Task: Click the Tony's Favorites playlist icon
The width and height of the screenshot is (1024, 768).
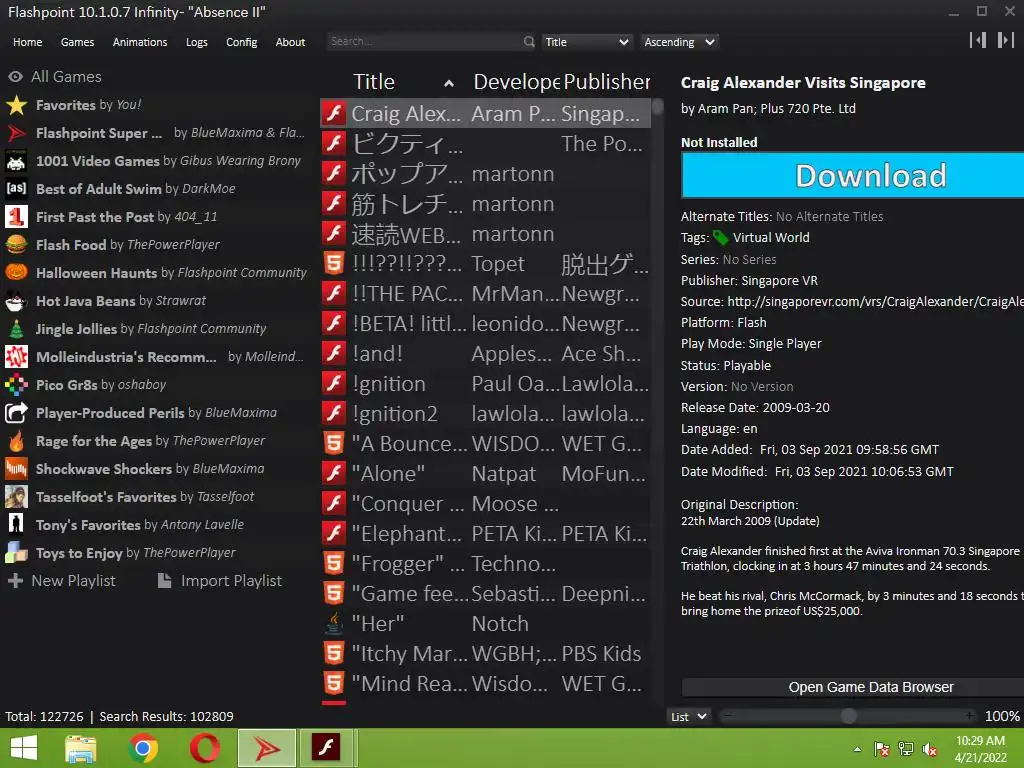Action: click(x=16, y=525)
